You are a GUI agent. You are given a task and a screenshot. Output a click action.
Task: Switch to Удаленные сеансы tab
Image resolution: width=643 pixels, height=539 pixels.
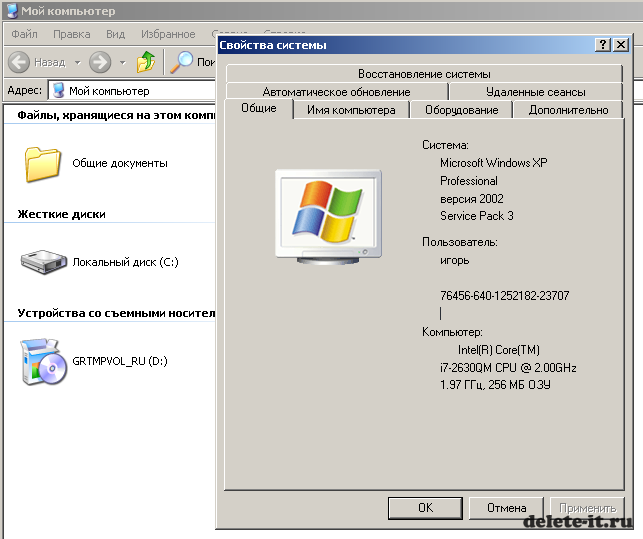(x=536, y=92)
